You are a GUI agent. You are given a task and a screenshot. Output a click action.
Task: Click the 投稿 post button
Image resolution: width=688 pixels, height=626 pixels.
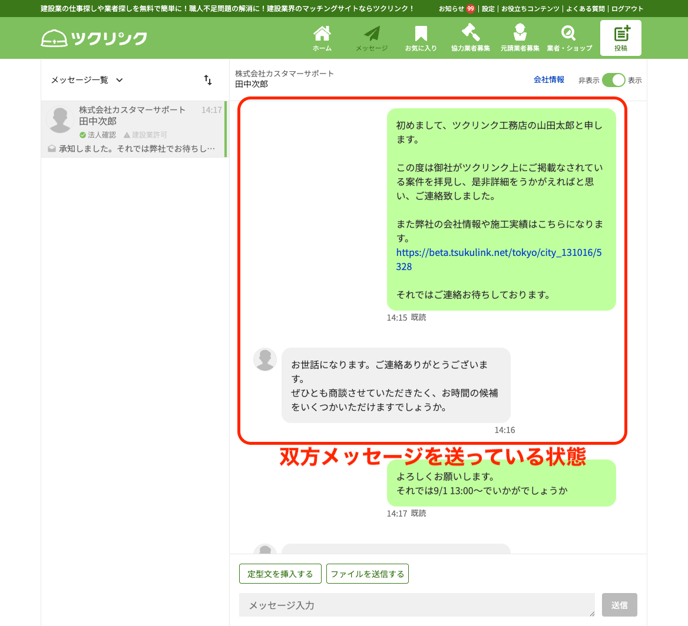coord(620,38)
